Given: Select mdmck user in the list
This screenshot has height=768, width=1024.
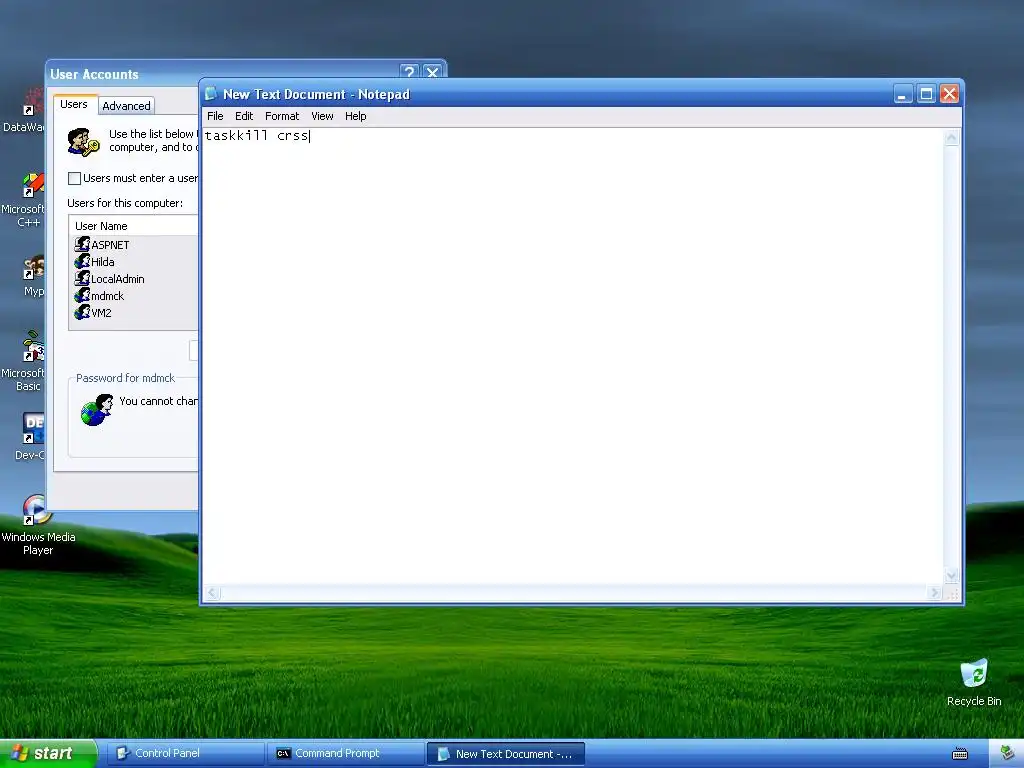Looking at the screenshot, I should (107, 296).
